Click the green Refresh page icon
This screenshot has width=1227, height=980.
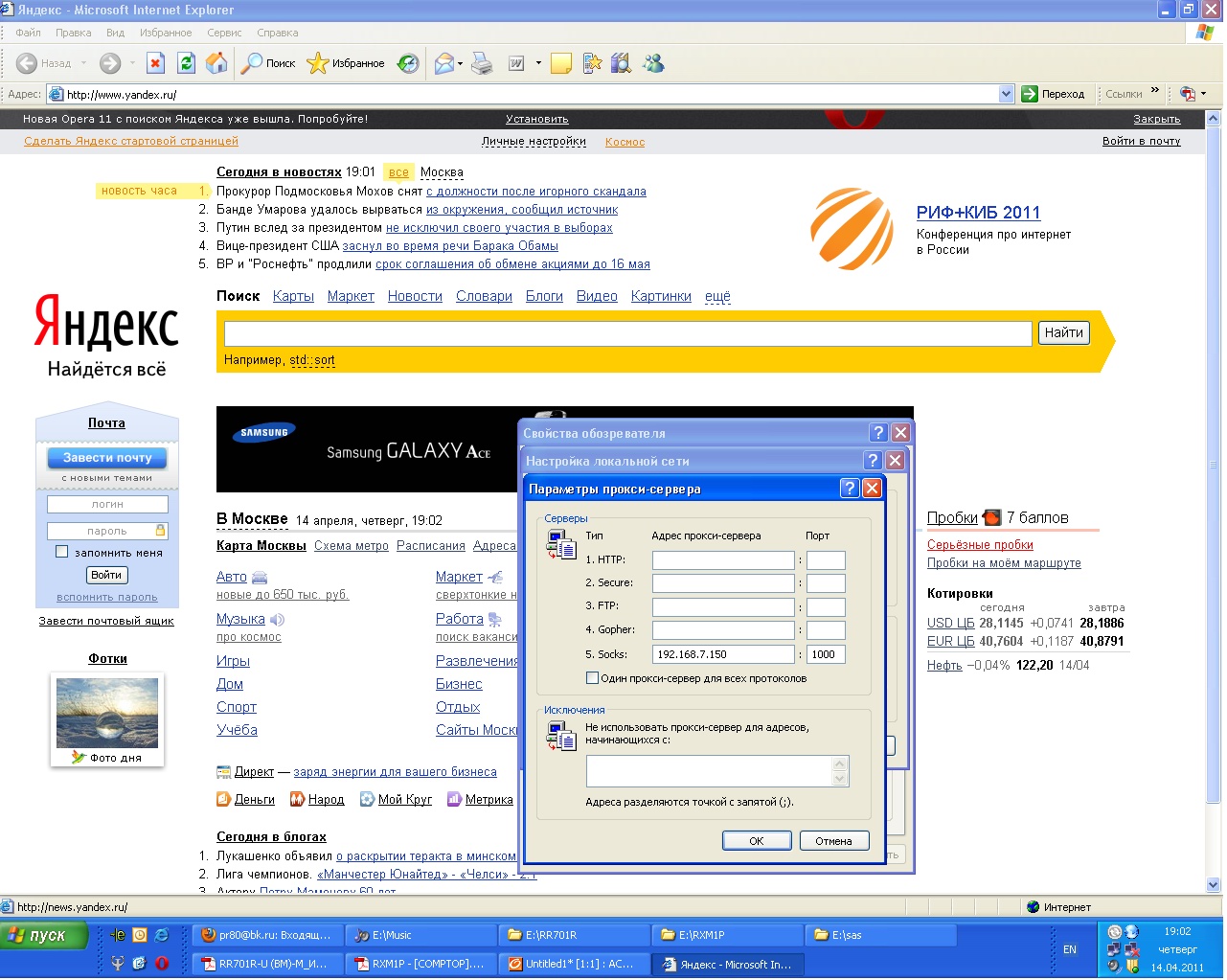click(187, 63)
